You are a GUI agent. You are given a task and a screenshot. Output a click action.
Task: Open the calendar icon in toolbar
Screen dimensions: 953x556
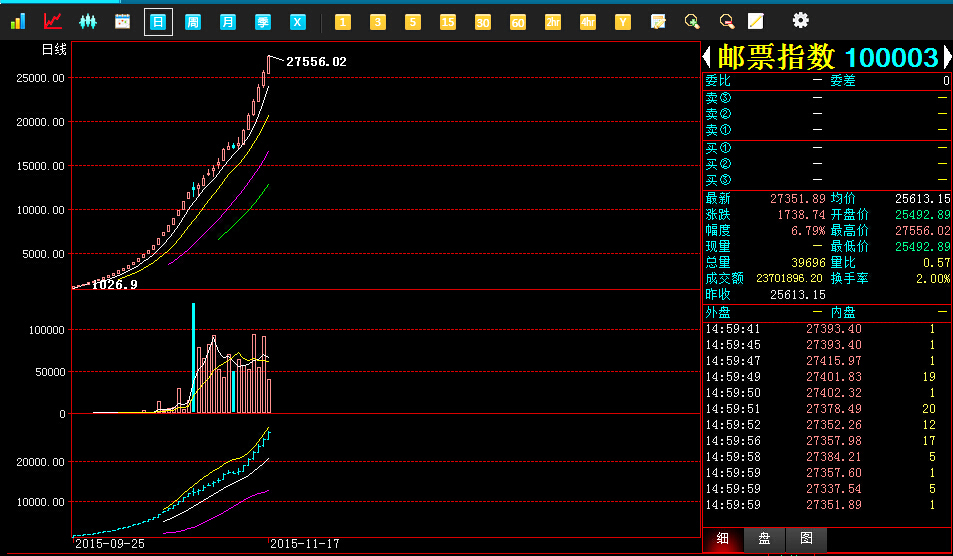tap(123, 21)
